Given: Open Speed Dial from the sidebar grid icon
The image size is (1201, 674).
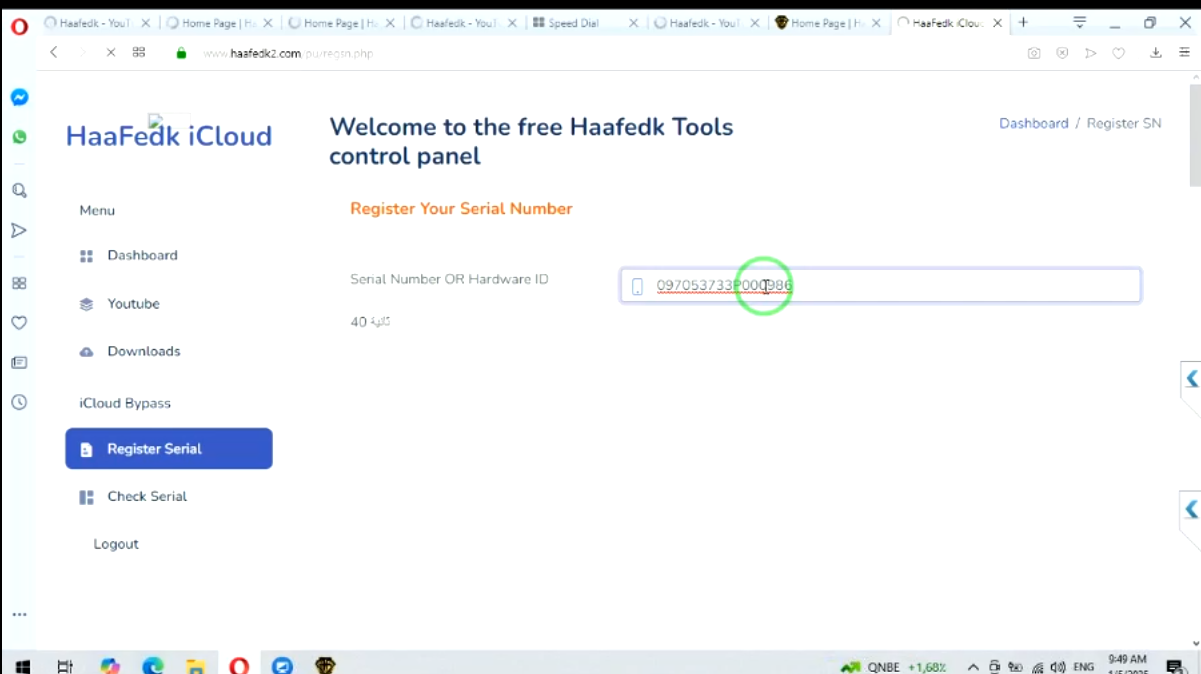Looking at the screenshot, I should (x=19, y=283).
